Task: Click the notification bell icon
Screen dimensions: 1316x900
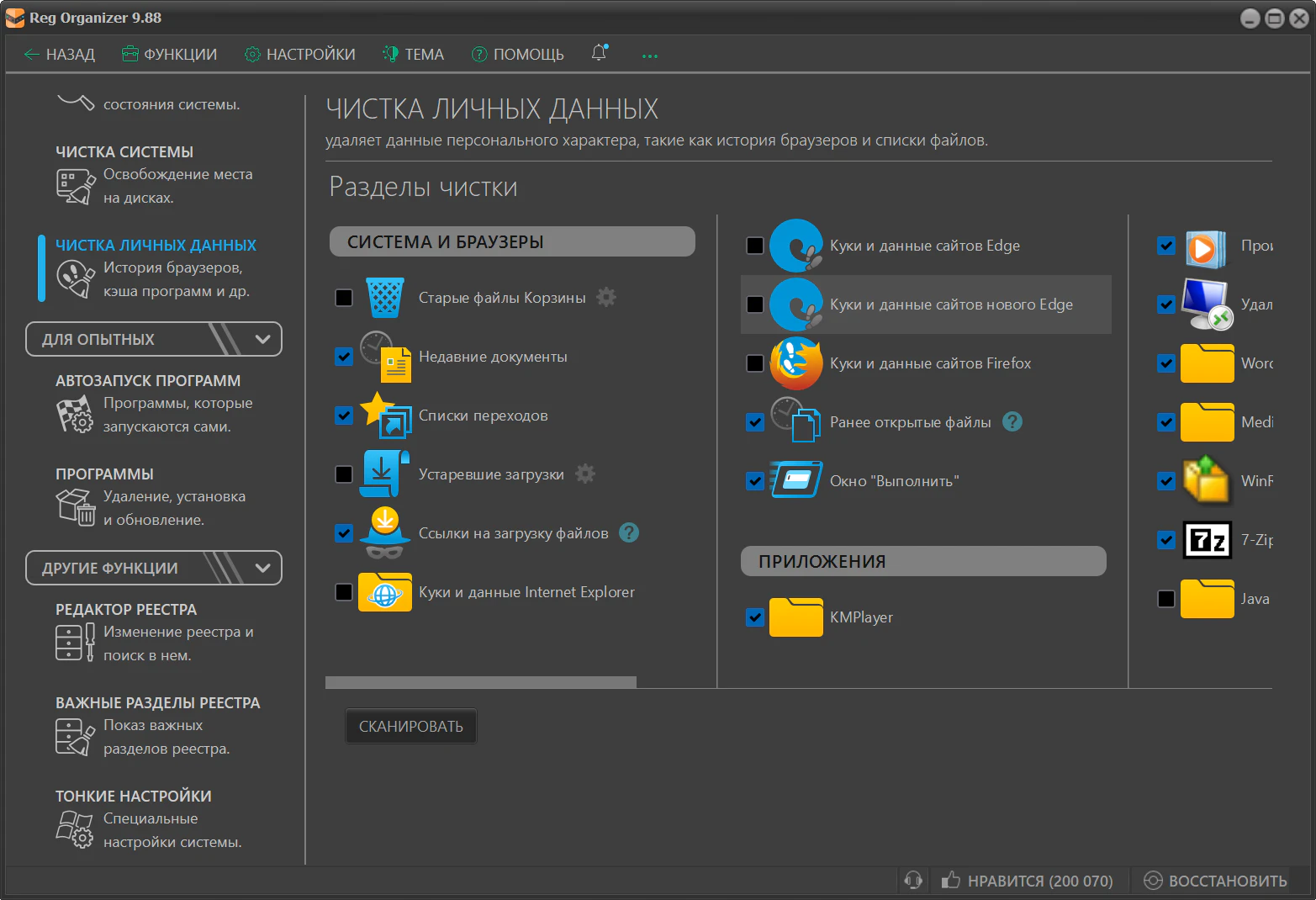Action: [599, 53]
